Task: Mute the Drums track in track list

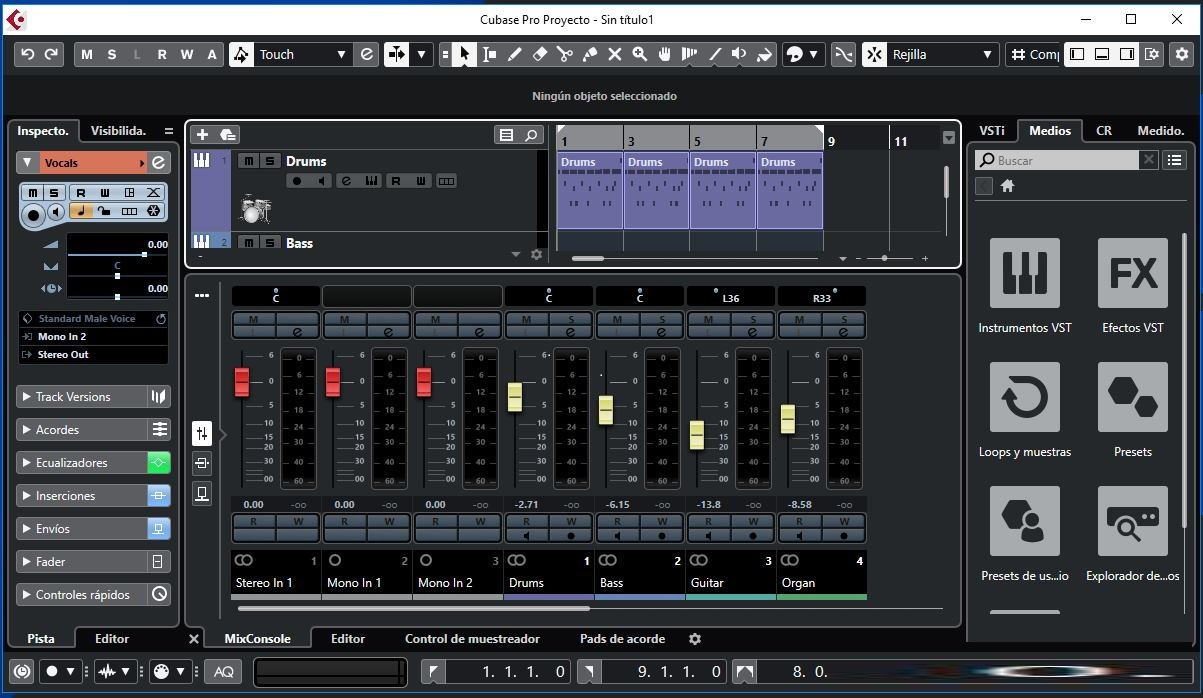Action: click(x=247, y=161)
